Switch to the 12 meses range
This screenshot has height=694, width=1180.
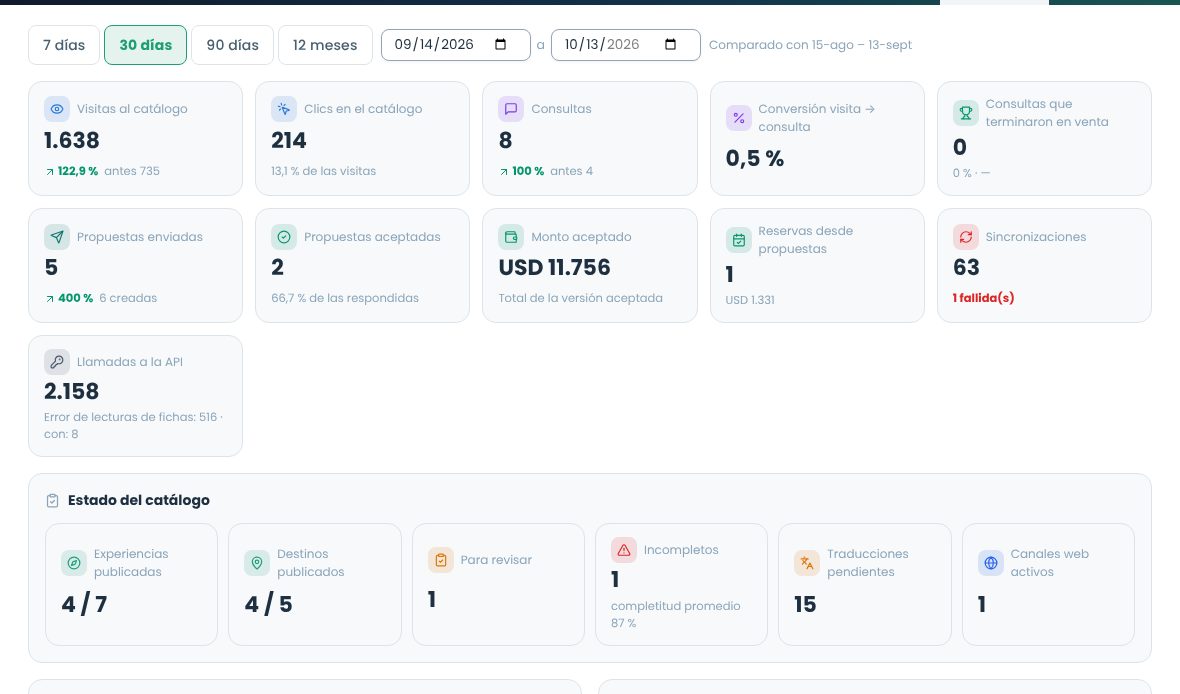325,45
